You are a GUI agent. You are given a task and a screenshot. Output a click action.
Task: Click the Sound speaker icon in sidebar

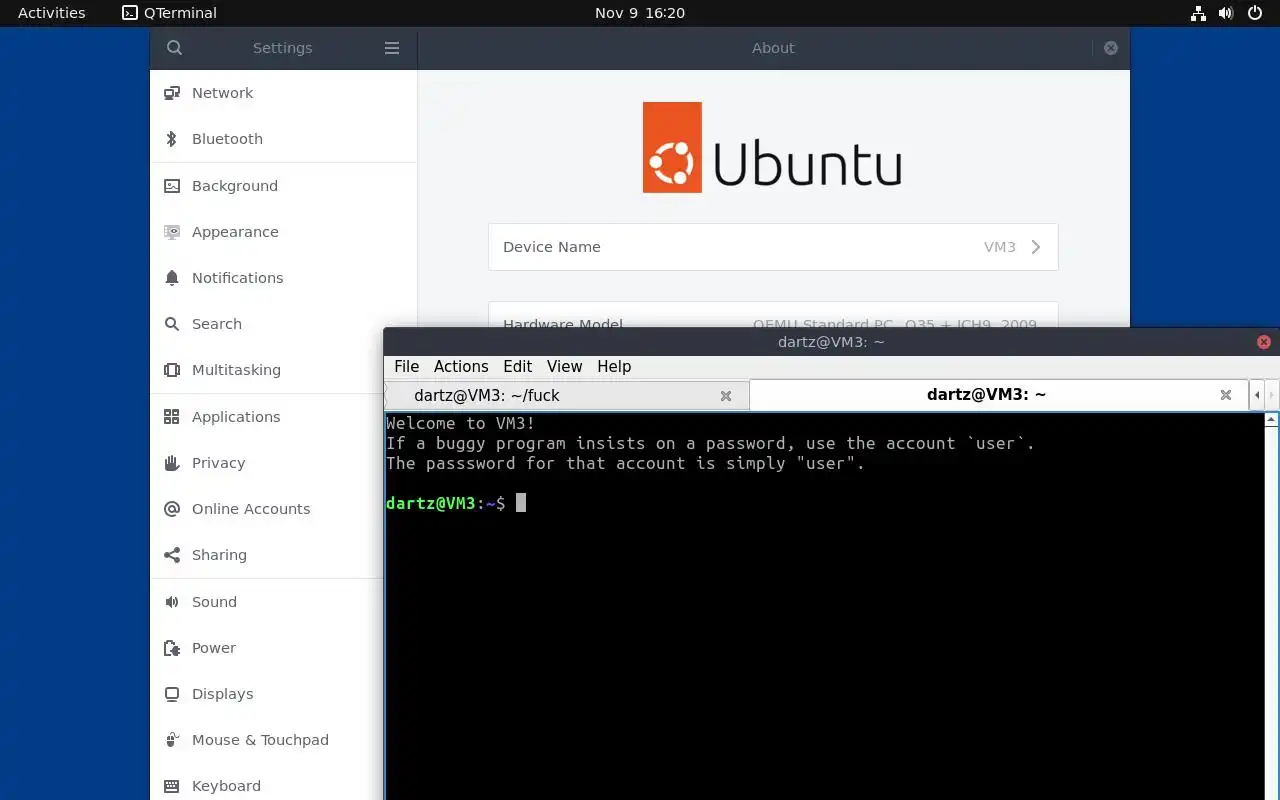(x=172, y=602)
